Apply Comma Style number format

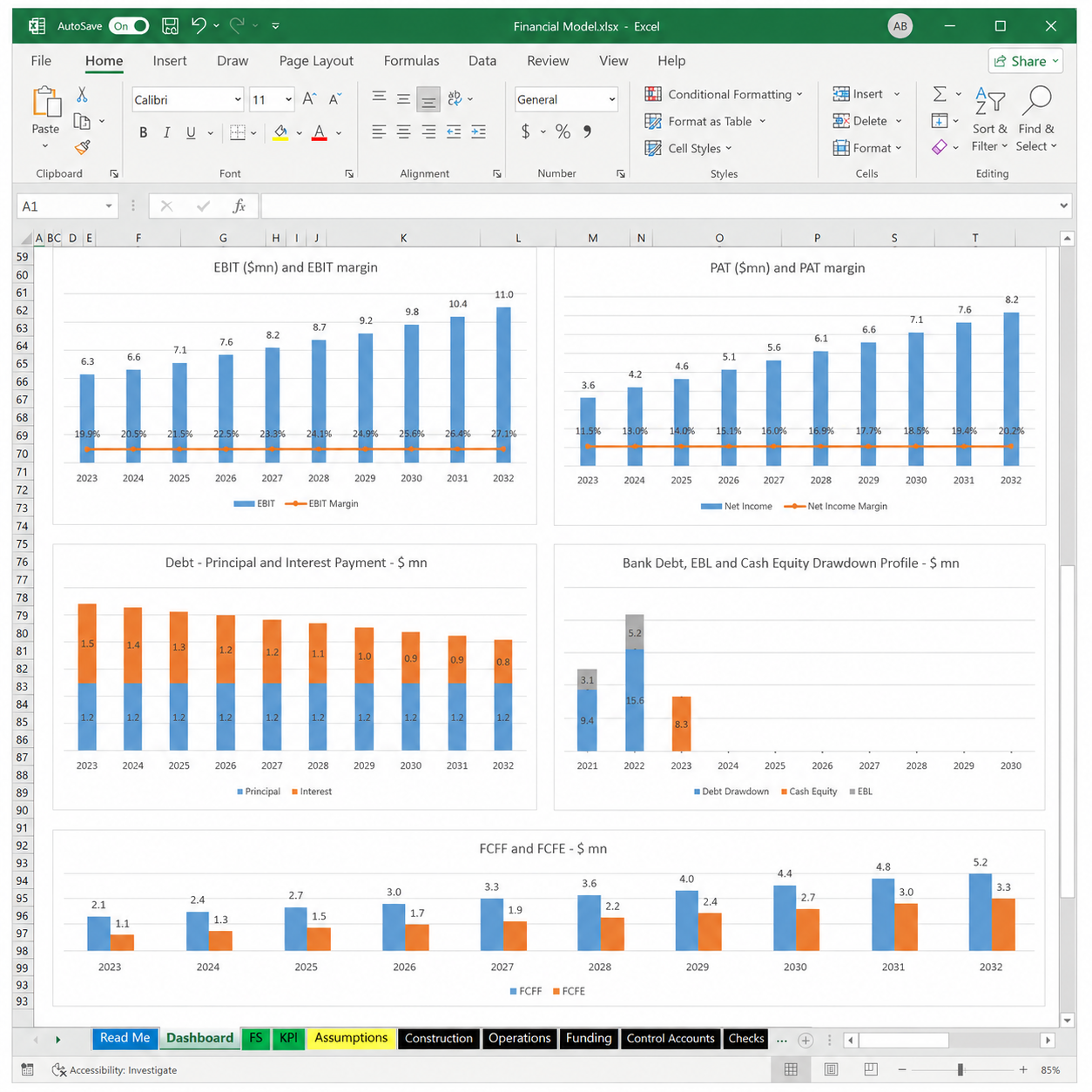click(x=588, y=131)
